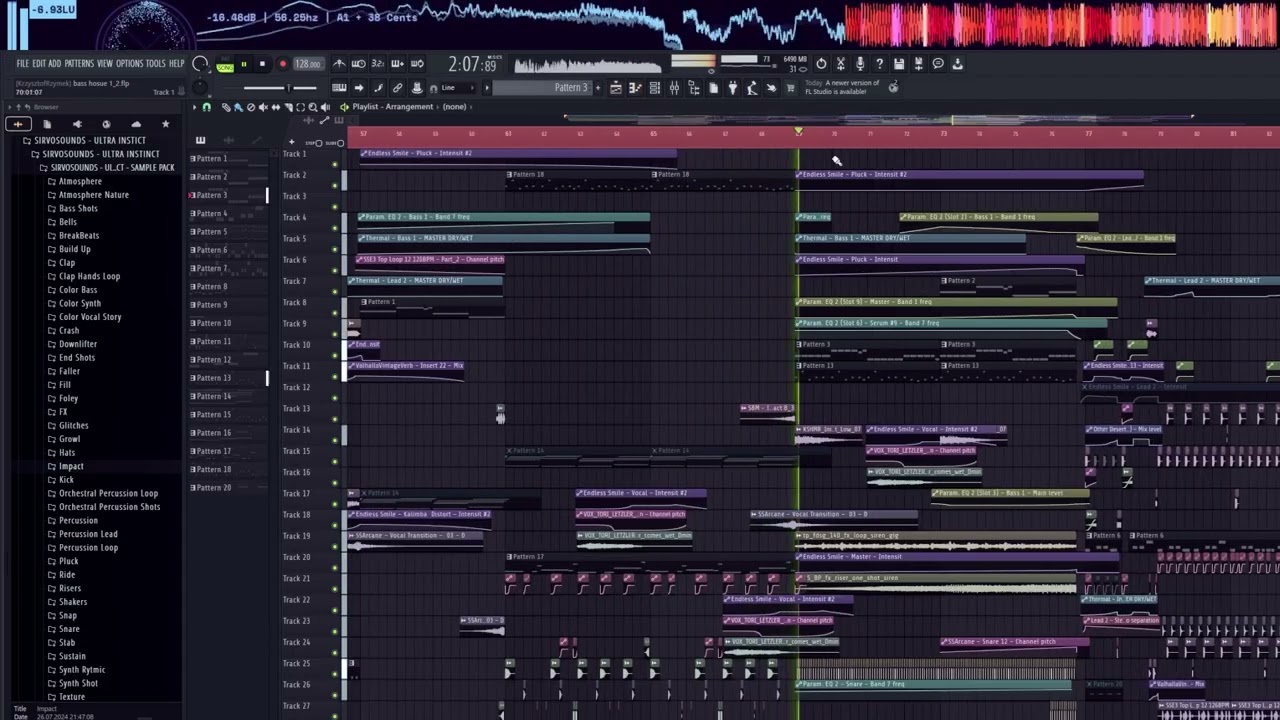Select the playlist paint brush tool
The height and width of the screenshot is (720, 1280).
pyautogui.click(x=238, y=107)
